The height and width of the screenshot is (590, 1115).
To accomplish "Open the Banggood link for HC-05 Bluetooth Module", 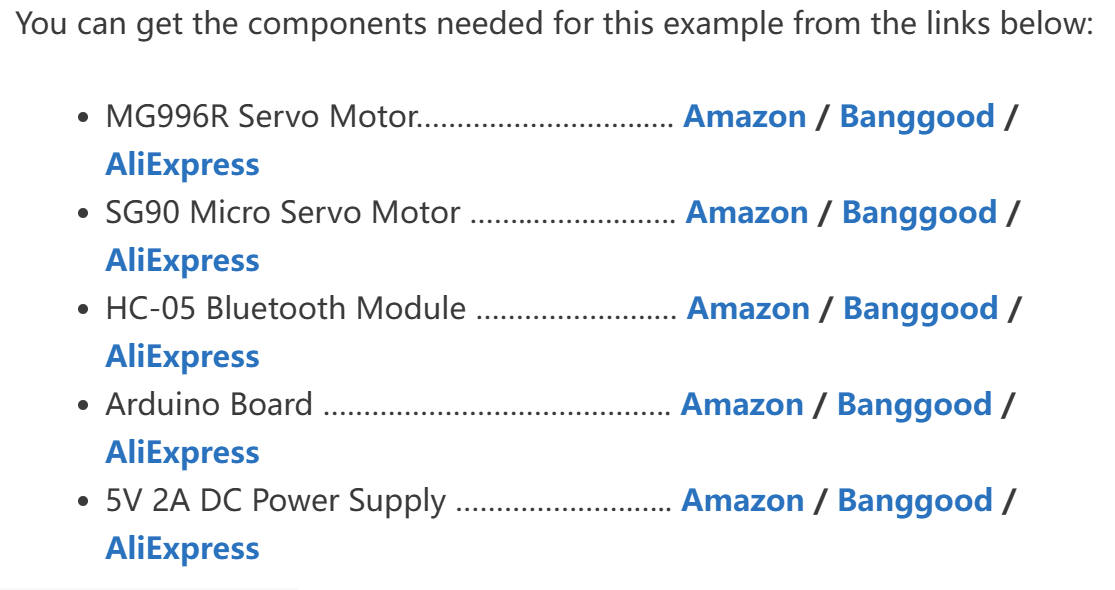I will 921,311.
